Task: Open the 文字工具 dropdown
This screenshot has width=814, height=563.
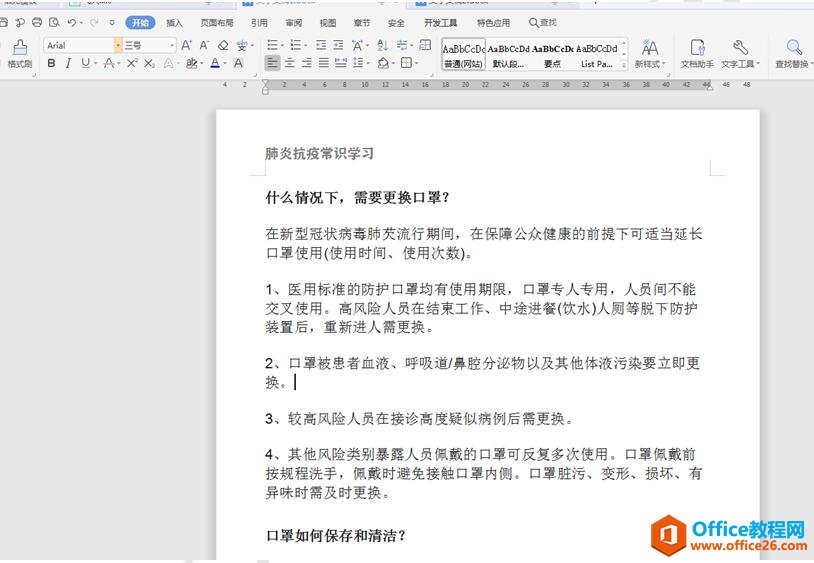Action: click(740, 53)
